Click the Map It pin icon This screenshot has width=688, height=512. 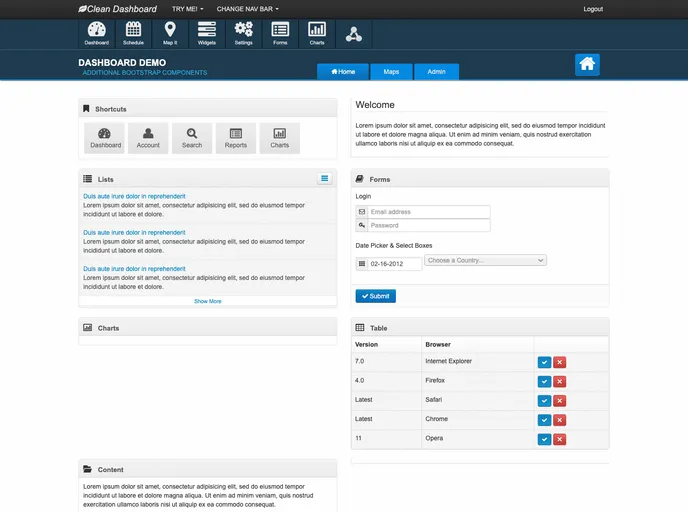(170, 34)
